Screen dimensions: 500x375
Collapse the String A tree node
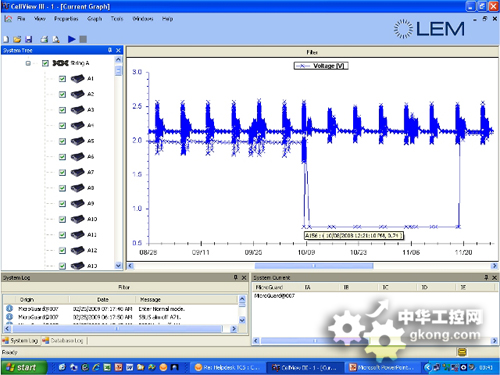[x=28, y=63]
